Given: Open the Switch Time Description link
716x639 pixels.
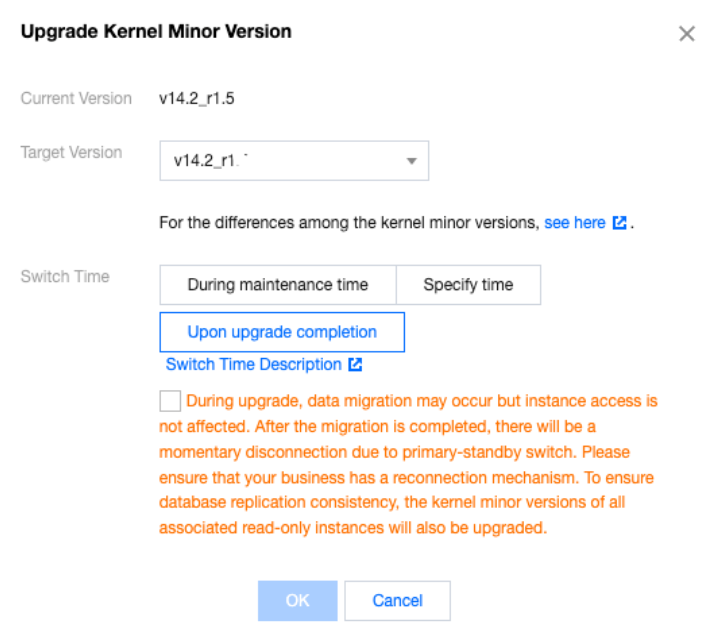Looking at the screenshot, I should 254,365.
